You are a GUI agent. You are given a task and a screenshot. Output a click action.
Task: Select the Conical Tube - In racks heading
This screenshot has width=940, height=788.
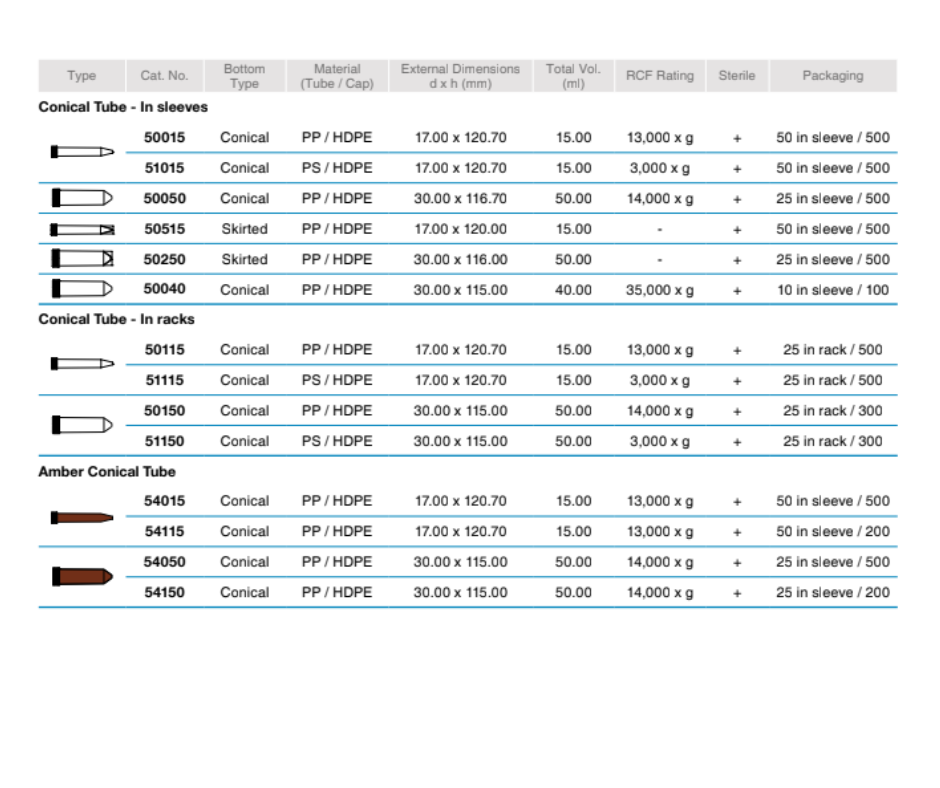[116, 319]
